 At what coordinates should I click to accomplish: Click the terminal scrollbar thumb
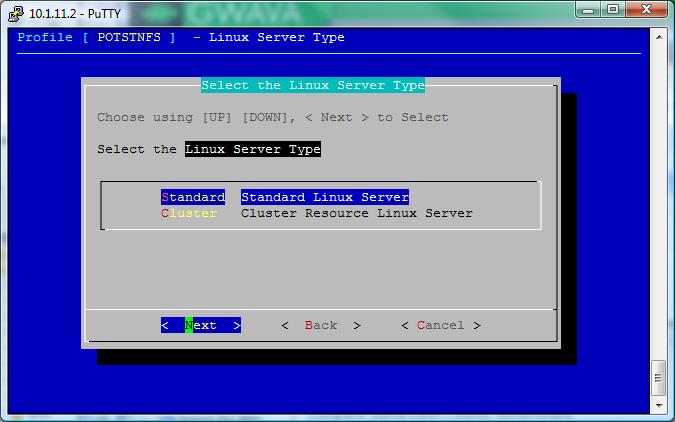point(659,378)
